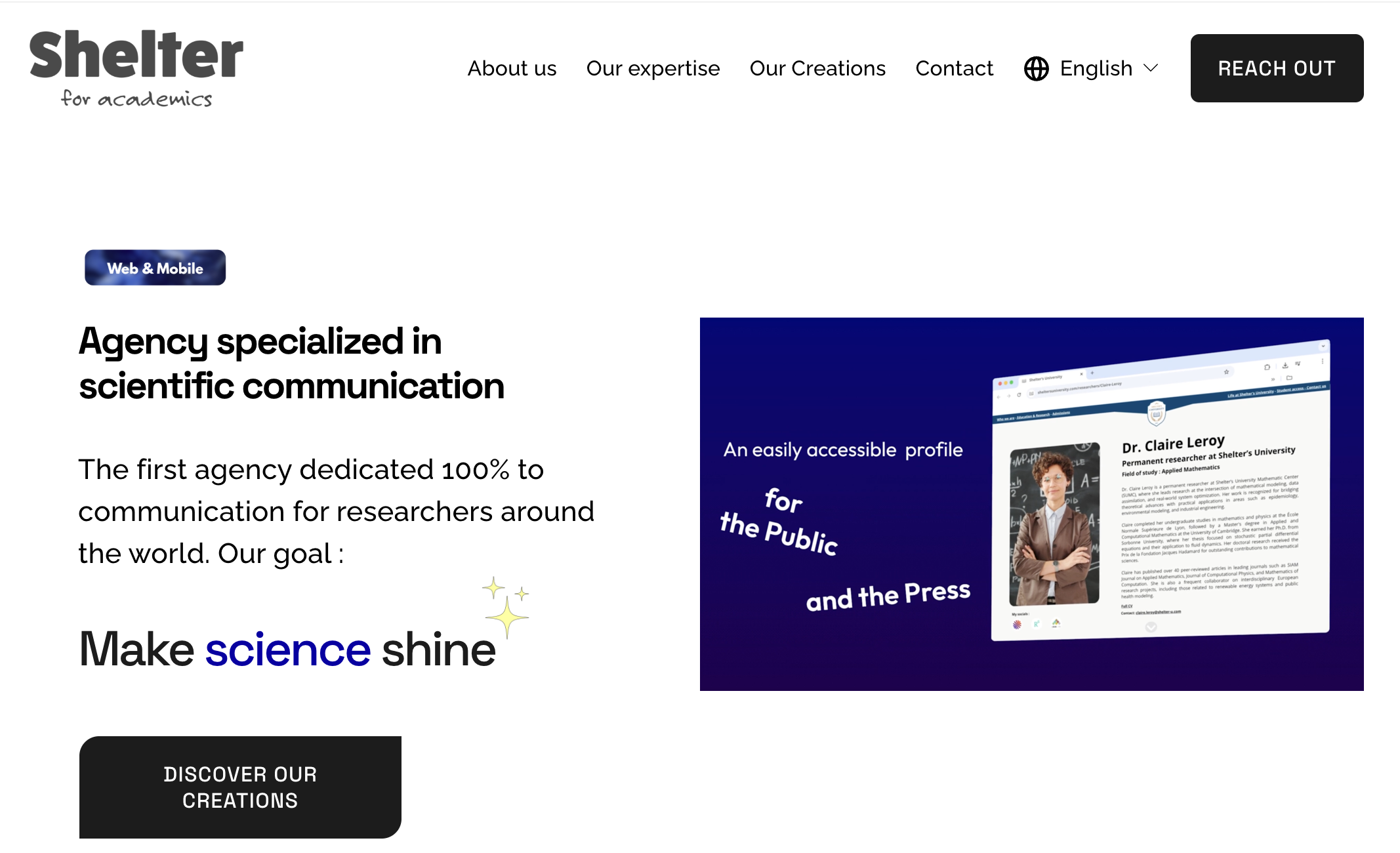Click the Shelter for academics logo
Viewport: 1400px width, 853px height.
point(136,68)
